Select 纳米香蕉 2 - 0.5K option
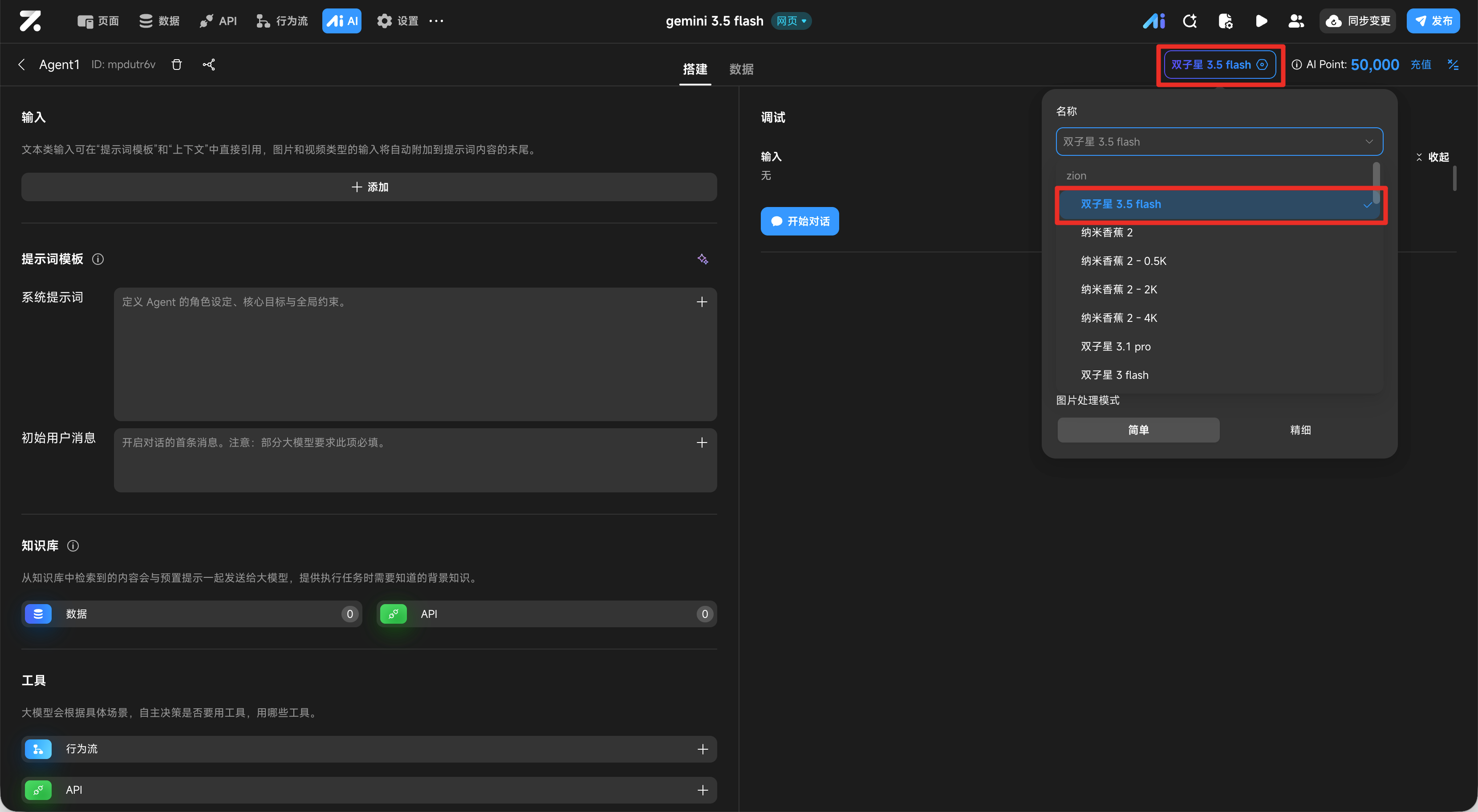 [x=1220, y=261]
